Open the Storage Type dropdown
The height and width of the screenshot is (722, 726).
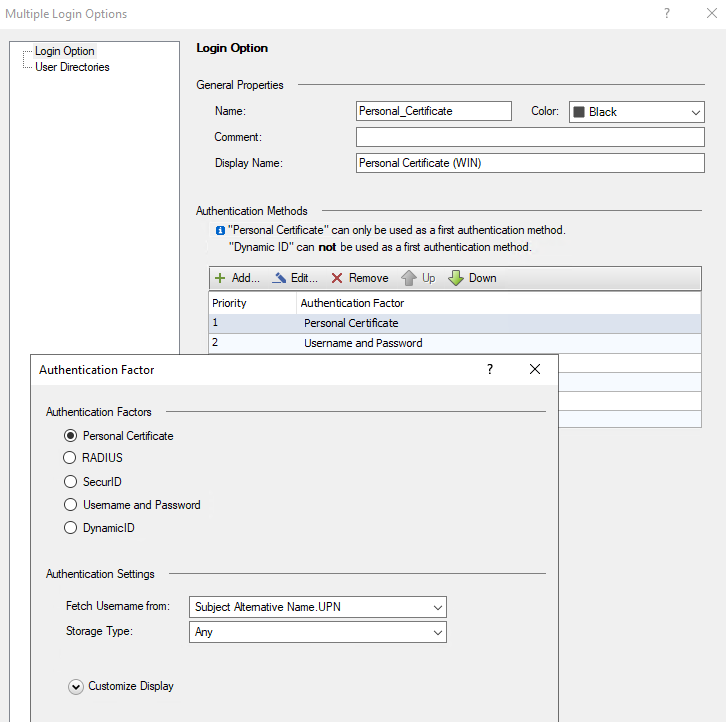[x=317, y=632]
